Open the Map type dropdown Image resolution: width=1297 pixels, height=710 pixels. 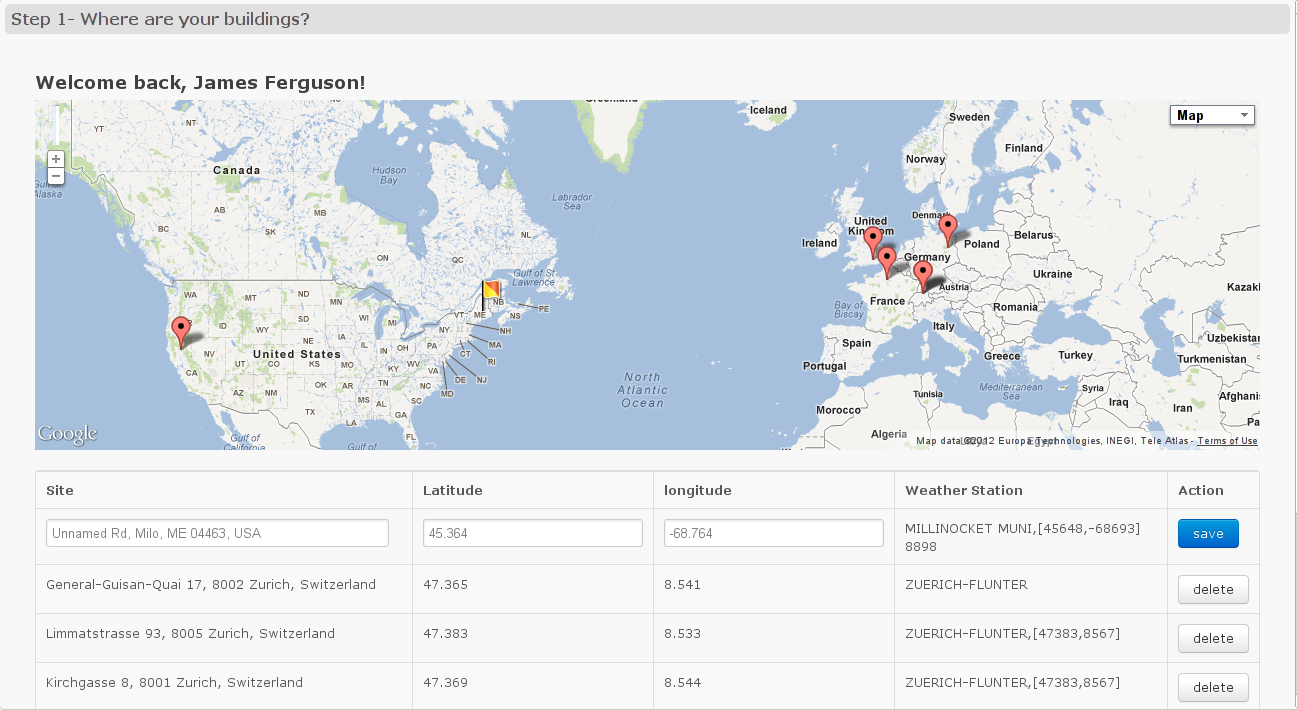1212,115
